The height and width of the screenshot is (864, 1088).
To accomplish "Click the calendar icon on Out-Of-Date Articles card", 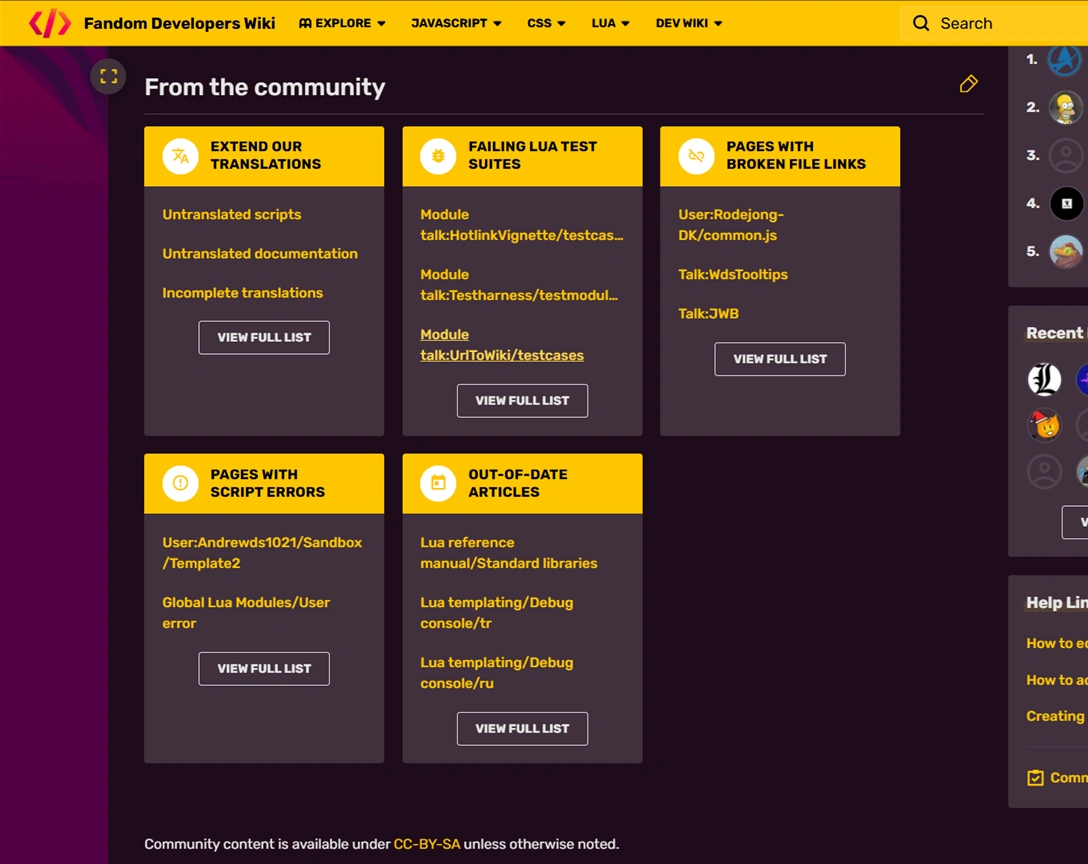I will tap(438, 483).
